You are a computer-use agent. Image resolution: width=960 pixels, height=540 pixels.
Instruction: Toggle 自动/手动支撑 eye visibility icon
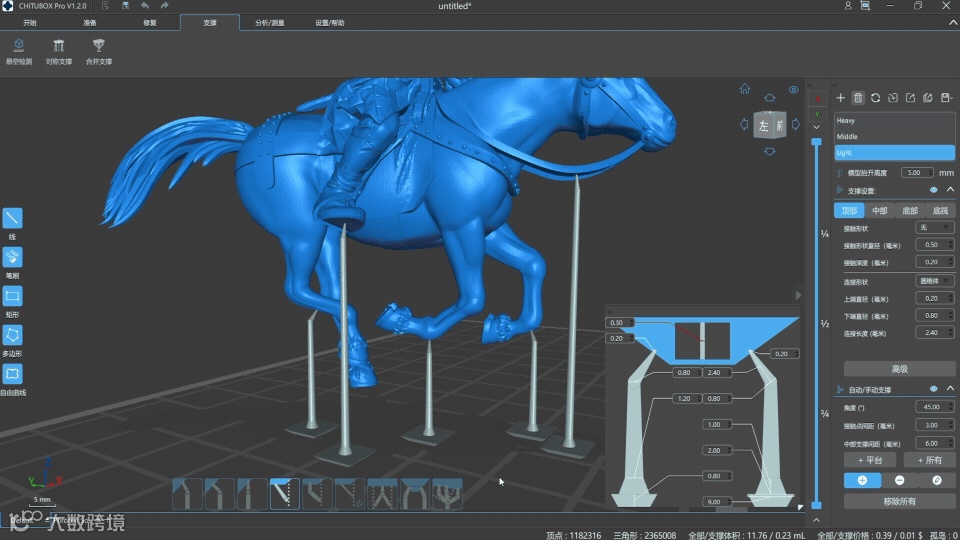tap(934, 389)
